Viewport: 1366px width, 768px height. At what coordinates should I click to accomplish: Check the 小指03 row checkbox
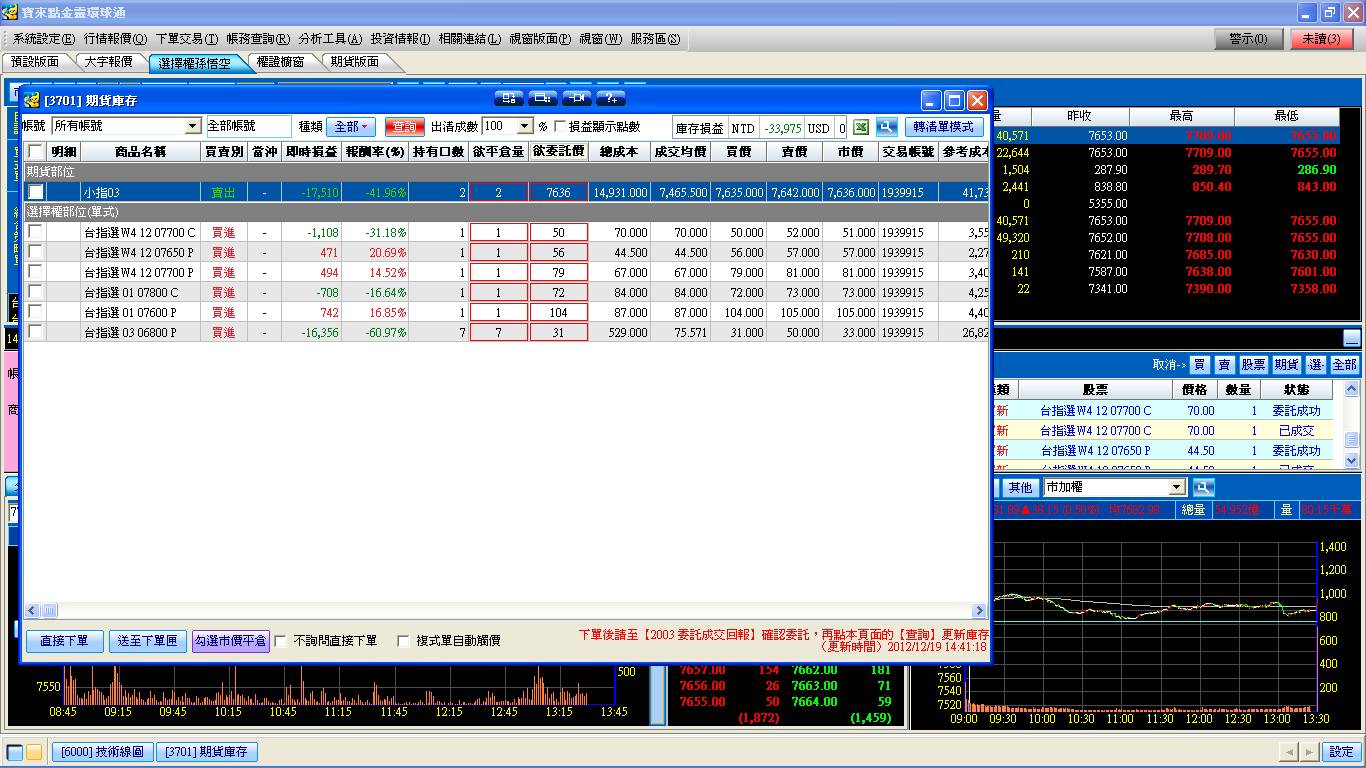(35, 192)
